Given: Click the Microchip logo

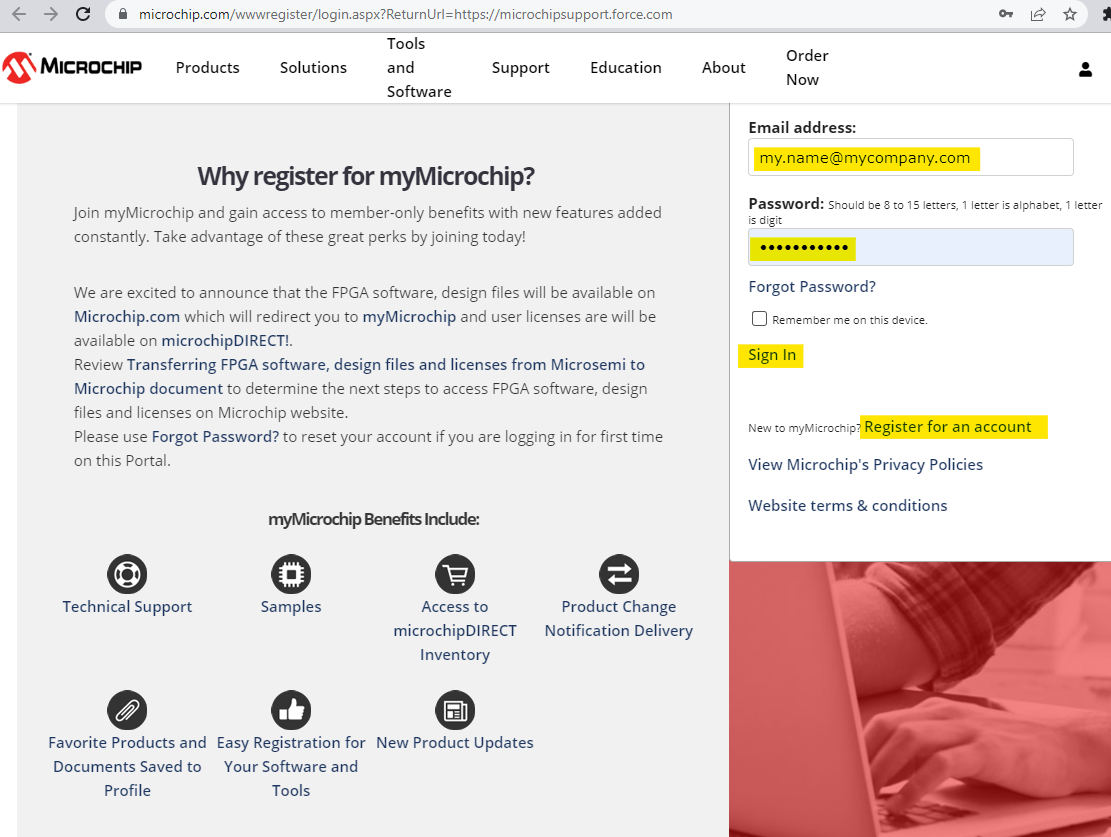Looking at the screenshot, I should point(72,67).
